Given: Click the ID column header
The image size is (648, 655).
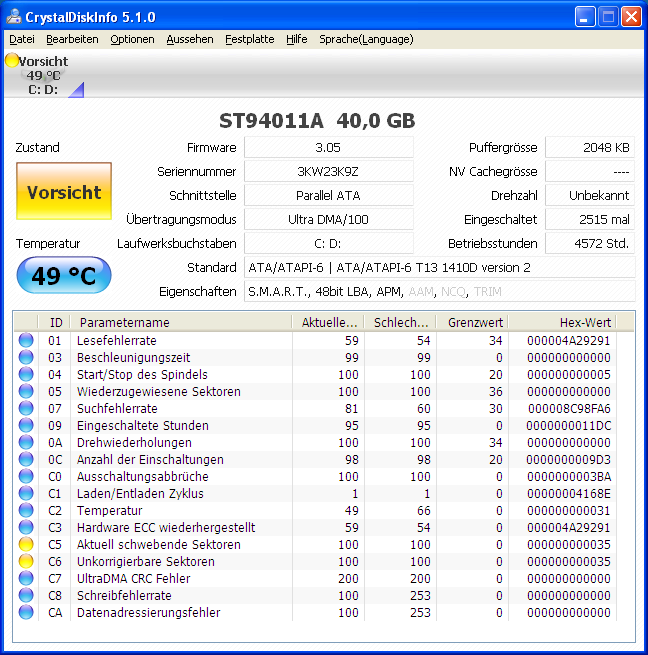Looking at the screenshot, I should pyautogui.click(x=54, y=322).
